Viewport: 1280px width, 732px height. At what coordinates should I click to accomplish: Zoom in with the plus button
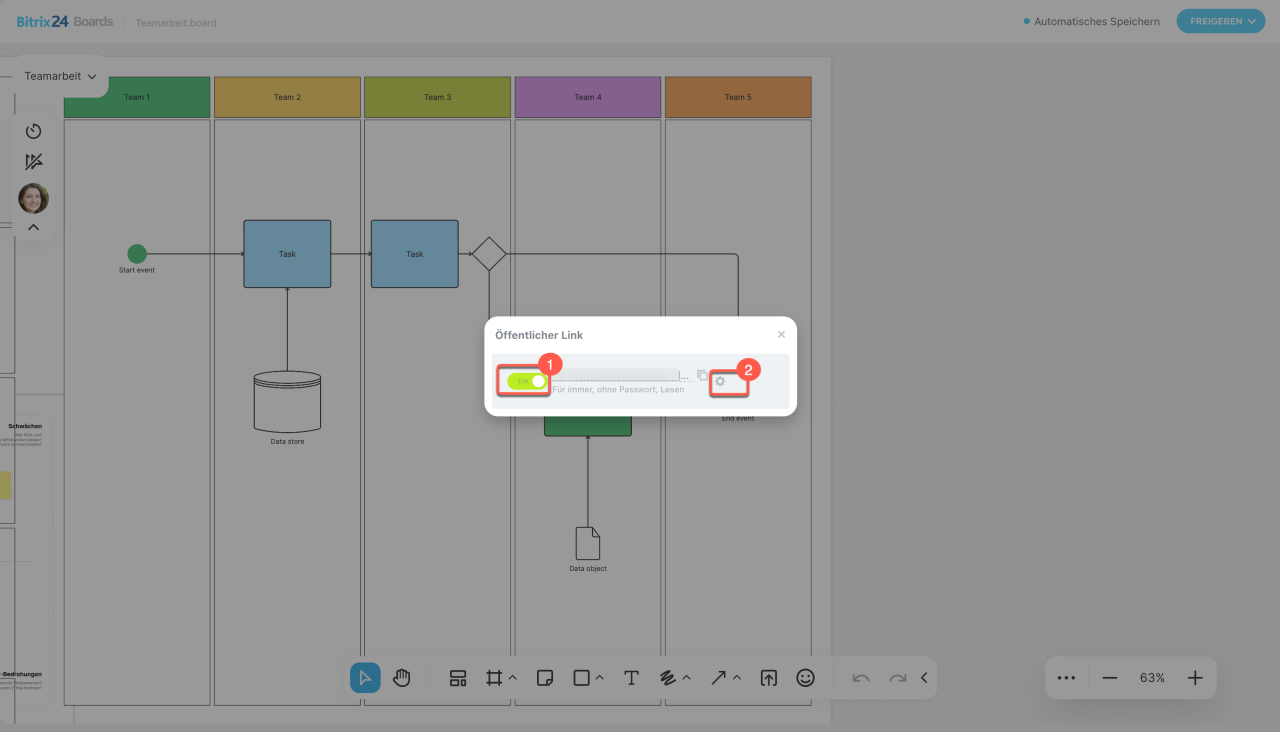[x=1195, y=678]
